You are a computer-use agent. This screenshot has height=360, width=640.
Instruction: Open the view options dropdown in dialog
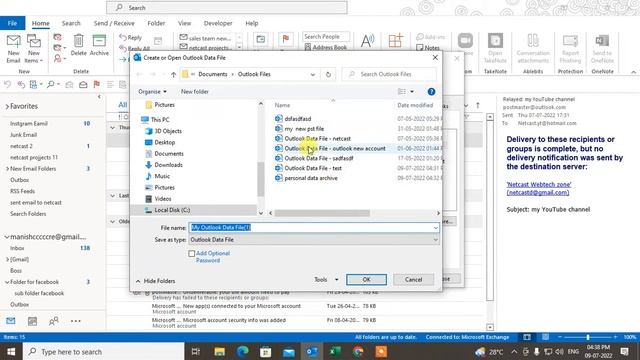[x=412, y=91]
